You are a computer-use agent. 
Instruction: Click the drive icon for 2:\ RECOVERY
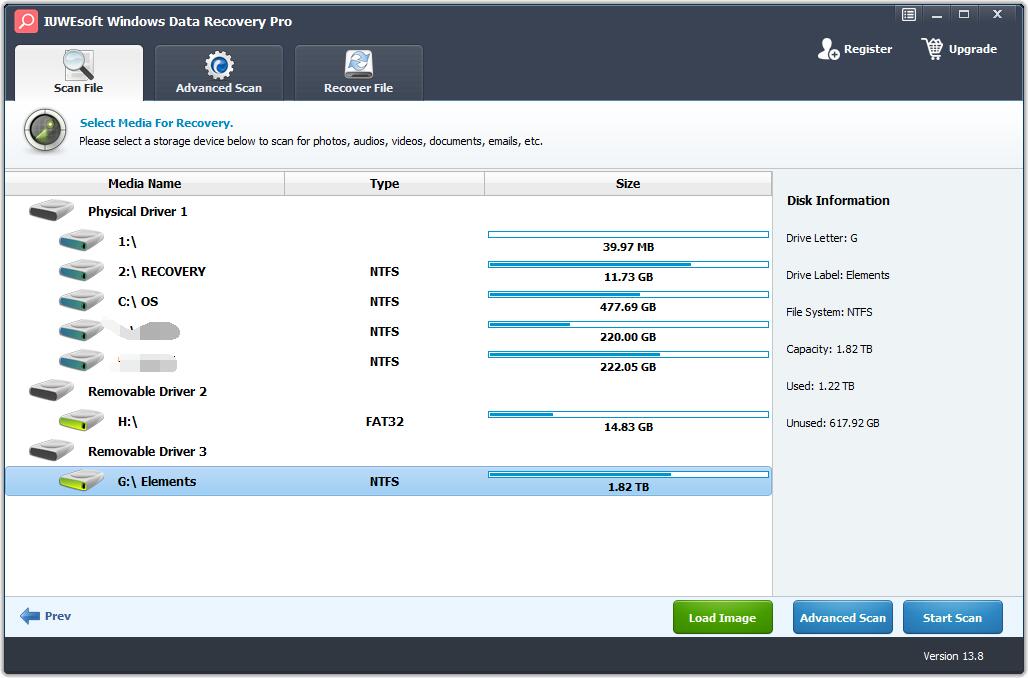pos(81,271)
